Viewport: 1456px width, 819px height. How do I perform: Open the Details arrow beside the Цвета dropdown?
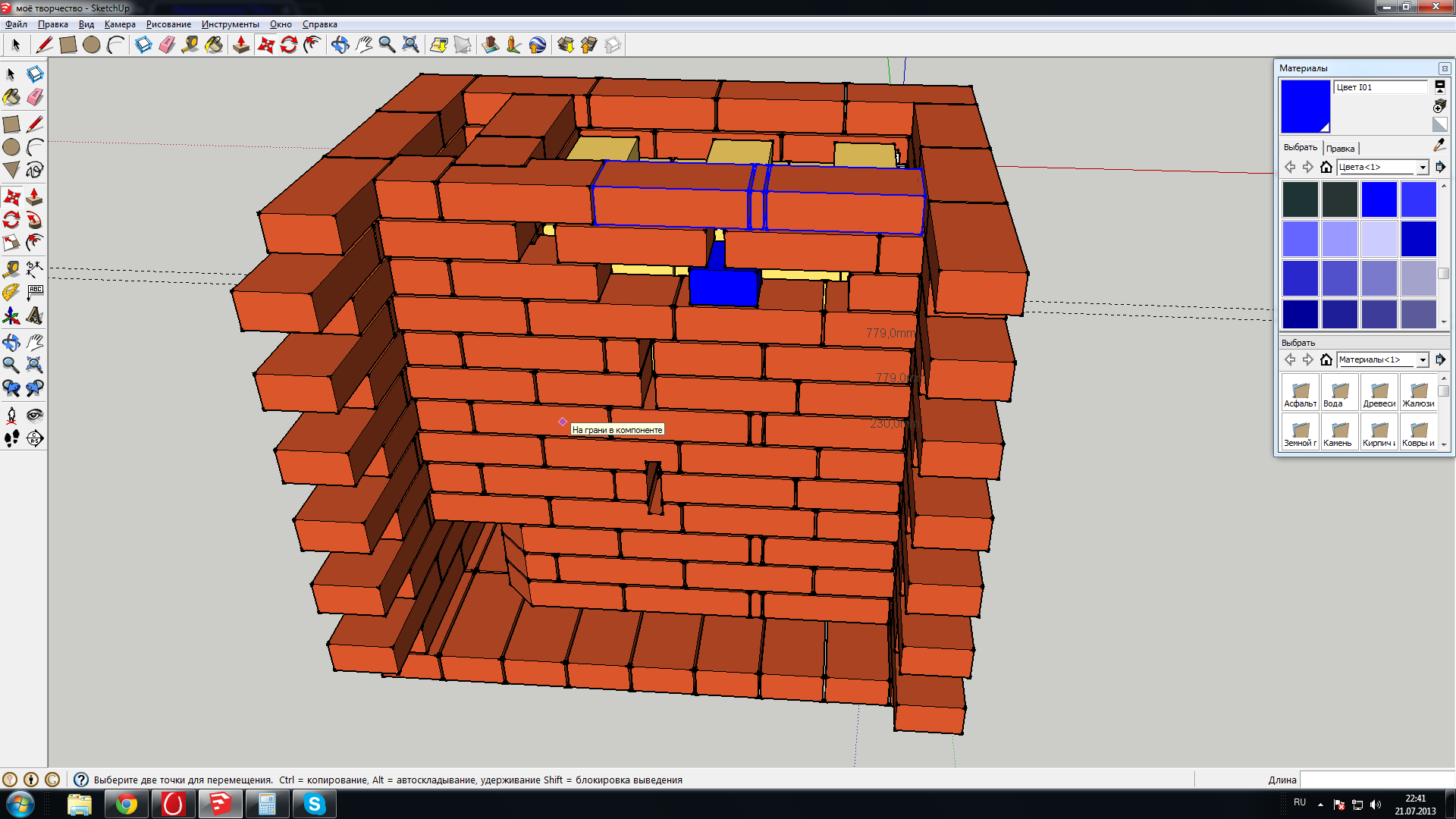(1440, 167)
